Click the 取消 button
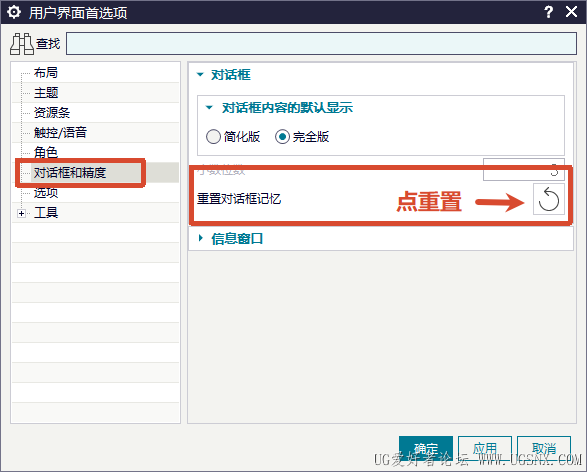Viewport: 587px width, 472px height. pyautogui.click(x=544, y=448)
